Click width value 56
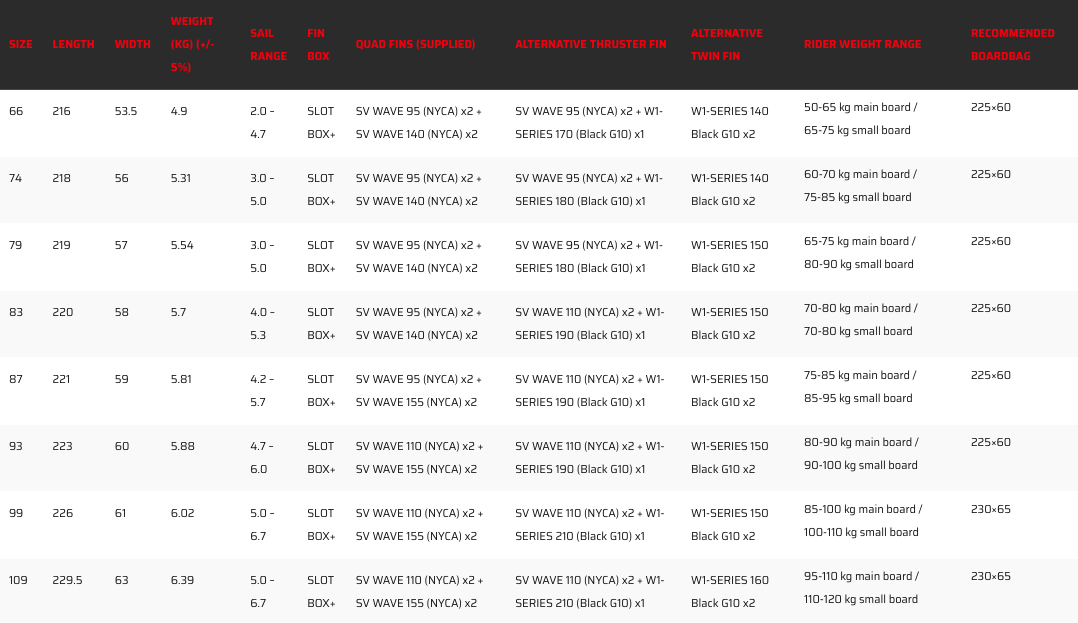Screen dimensions: 1078x623 tap(122, 177)
